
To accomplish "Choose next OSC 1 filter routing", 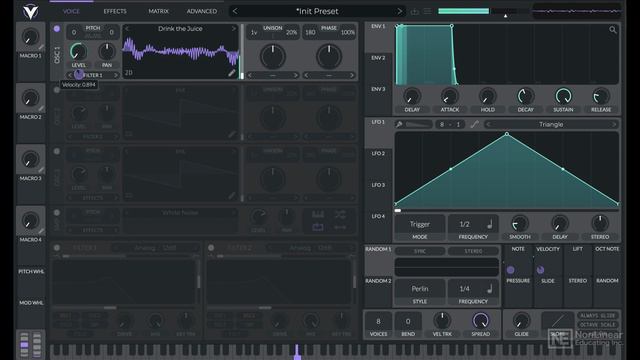I will tap(116, 75).
